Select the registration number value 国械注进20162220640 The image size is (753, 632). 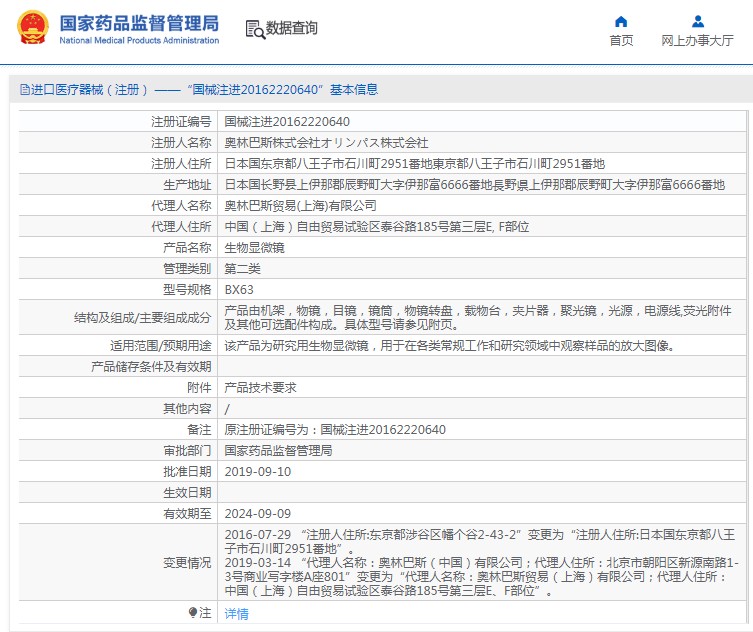click(287, 122)
